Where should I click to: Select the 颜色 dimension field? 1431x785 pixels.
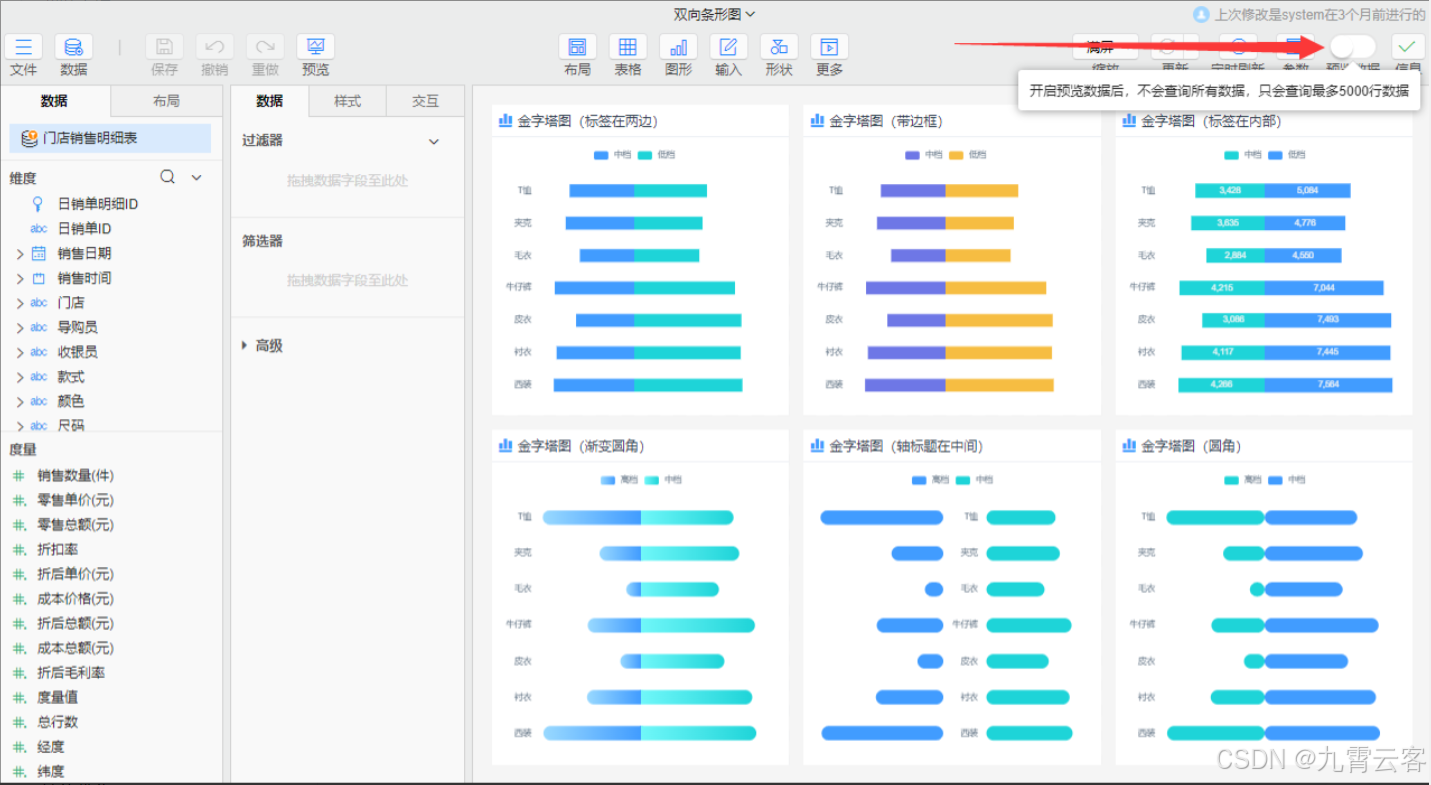pyautogui.click(x=71, y=401)
